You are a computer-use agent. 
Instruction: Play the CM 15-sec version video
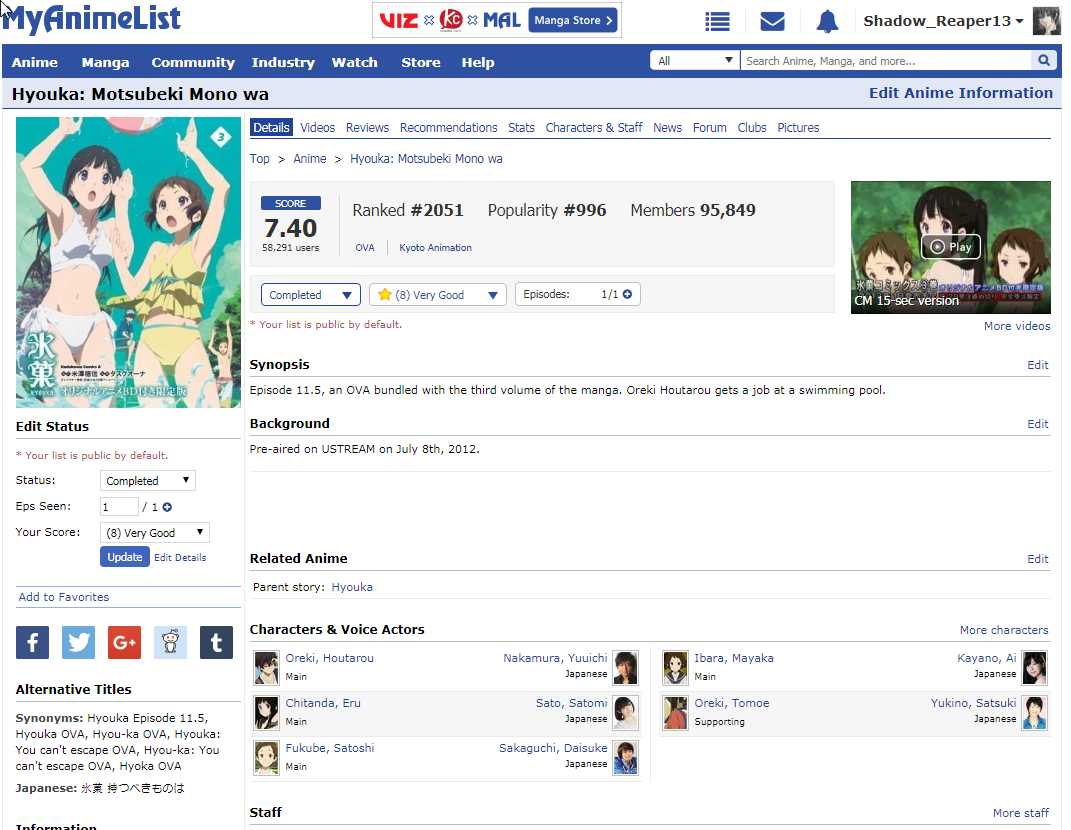pos(950,246)
